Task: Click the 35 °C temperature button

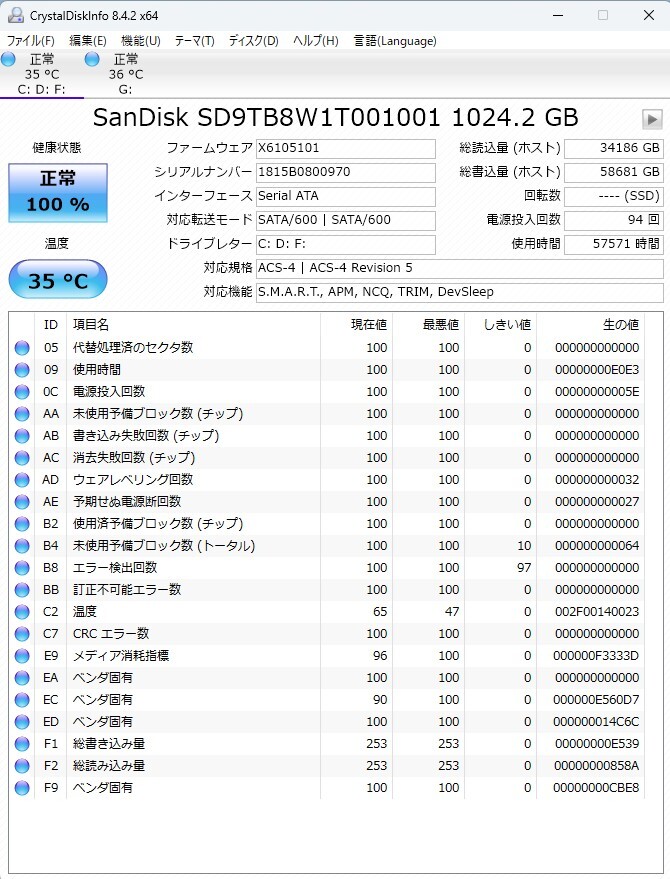Action: point(58,280)
